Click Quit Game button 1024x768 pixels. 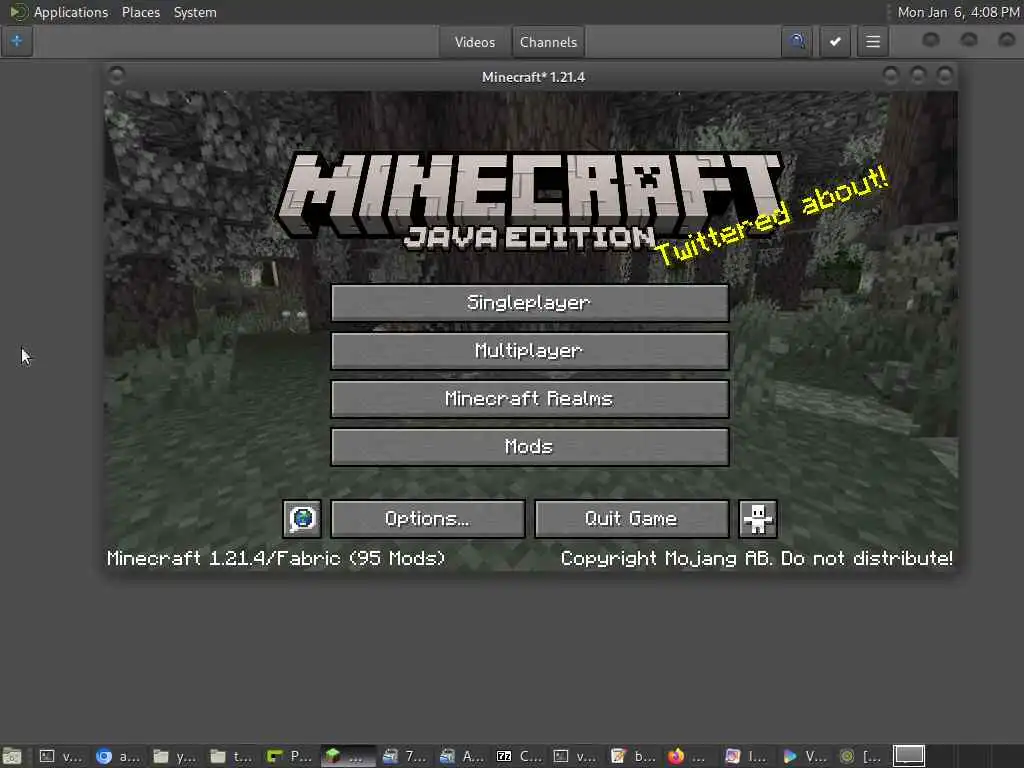tap(632, 519)
